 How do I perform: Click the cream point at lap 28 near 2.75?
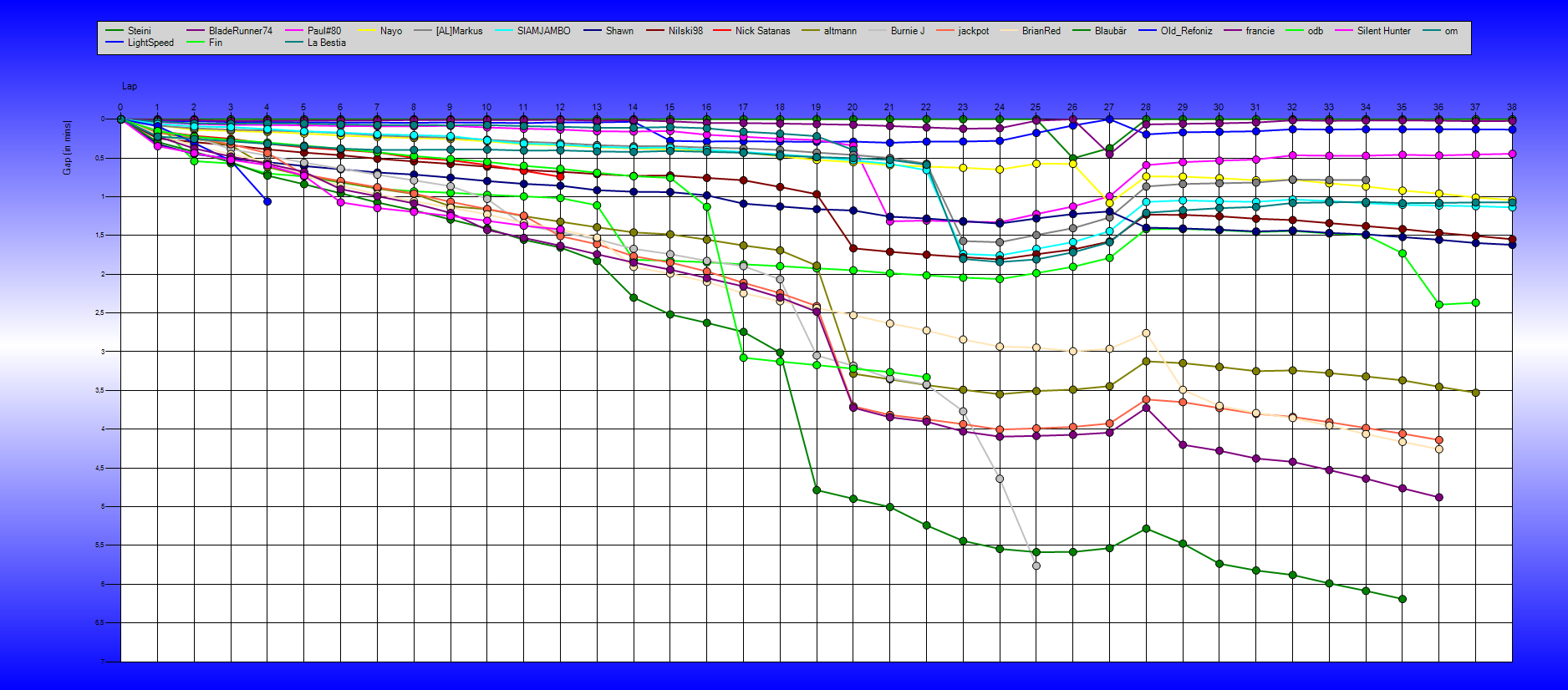coord(1146,333)
